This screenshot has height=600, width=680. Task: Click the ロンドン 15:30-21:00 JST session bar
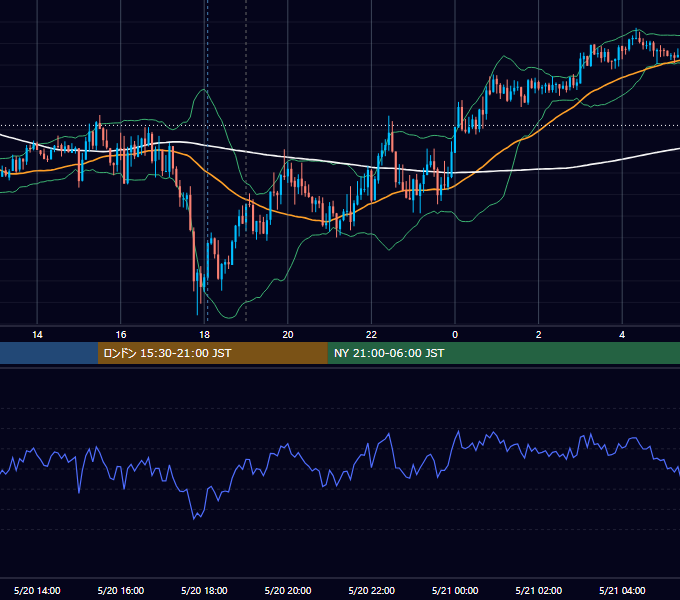click(212, 353)
